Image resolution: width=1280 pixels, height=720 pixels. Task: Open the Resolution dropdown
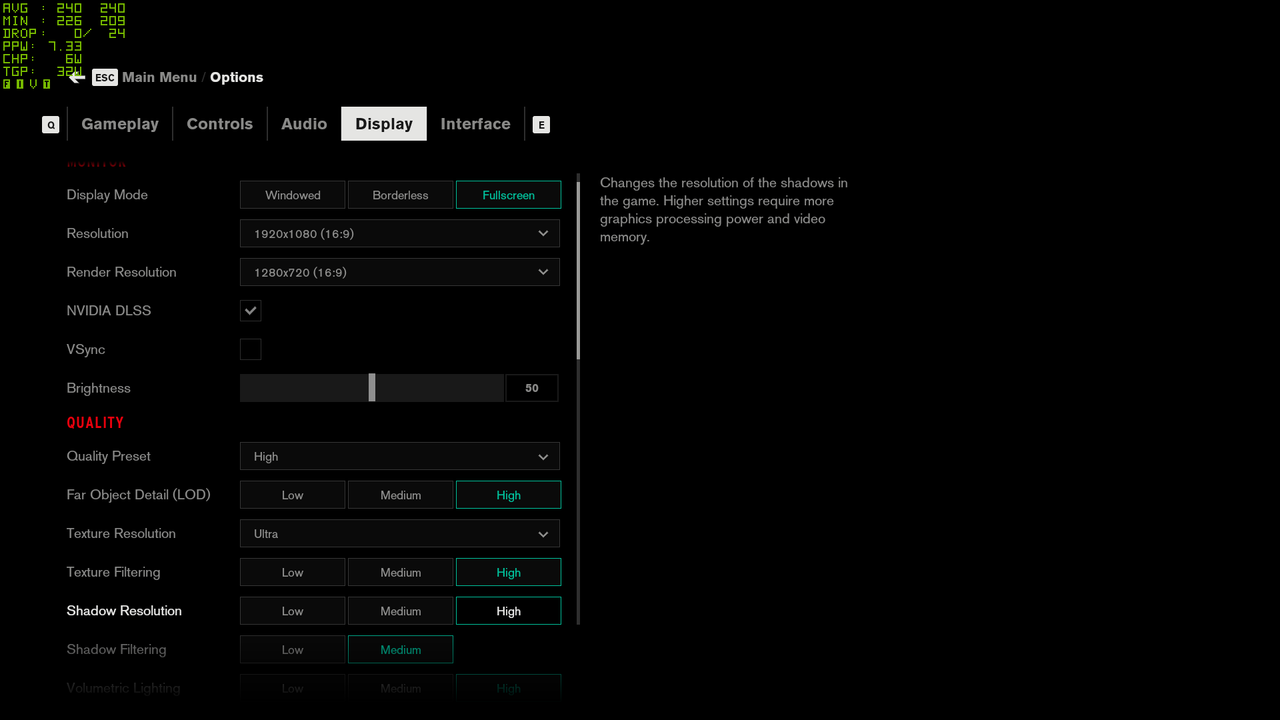(x=400, y=233)
